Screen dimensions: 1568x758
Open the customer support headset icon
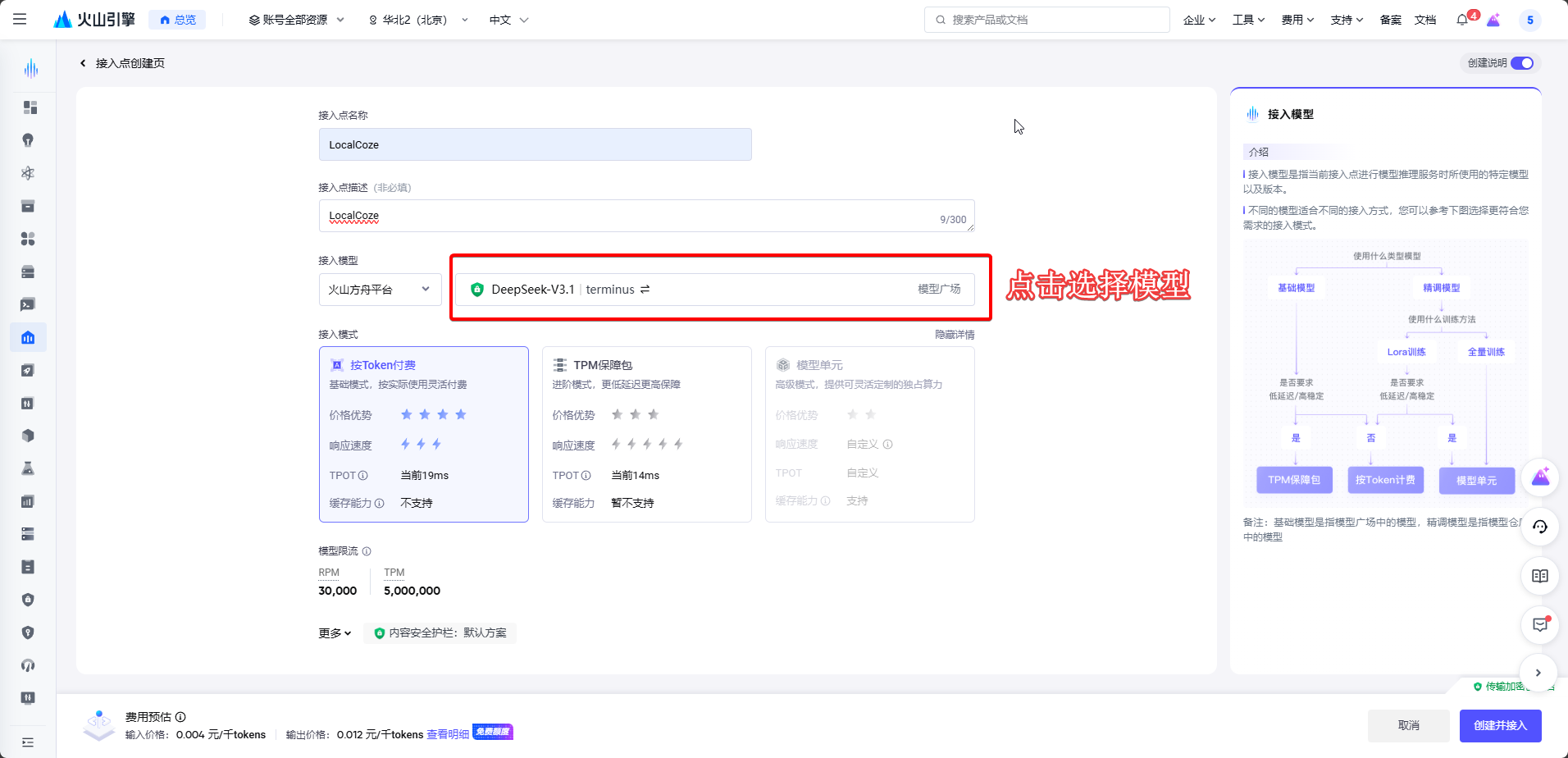pos(1539,527)
